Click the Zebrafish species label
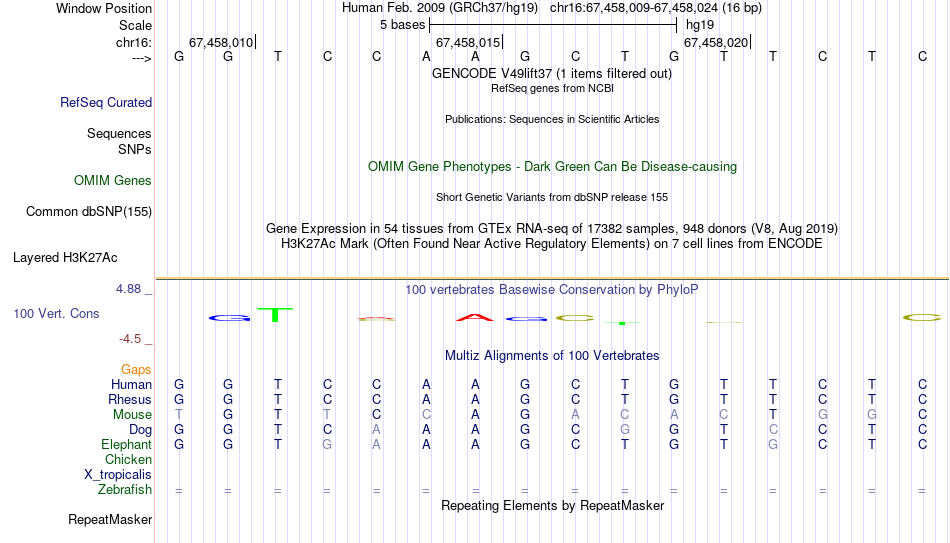This screenshot has height=543, width=950. pyautogui.click(x=125, y=489)
